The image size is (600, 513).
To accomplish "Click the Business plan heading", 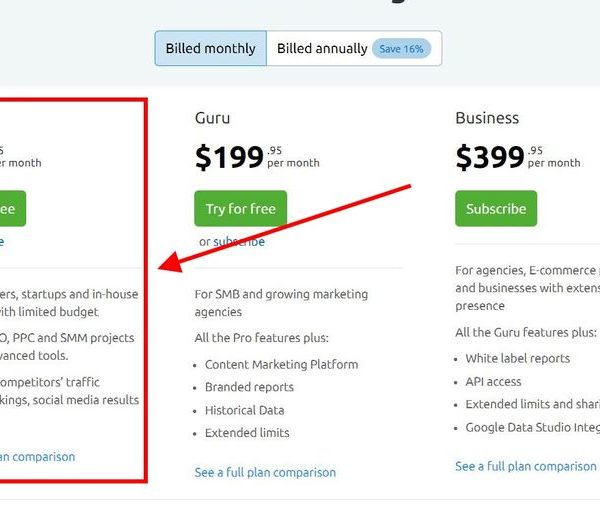I will (x=487, y=118).
